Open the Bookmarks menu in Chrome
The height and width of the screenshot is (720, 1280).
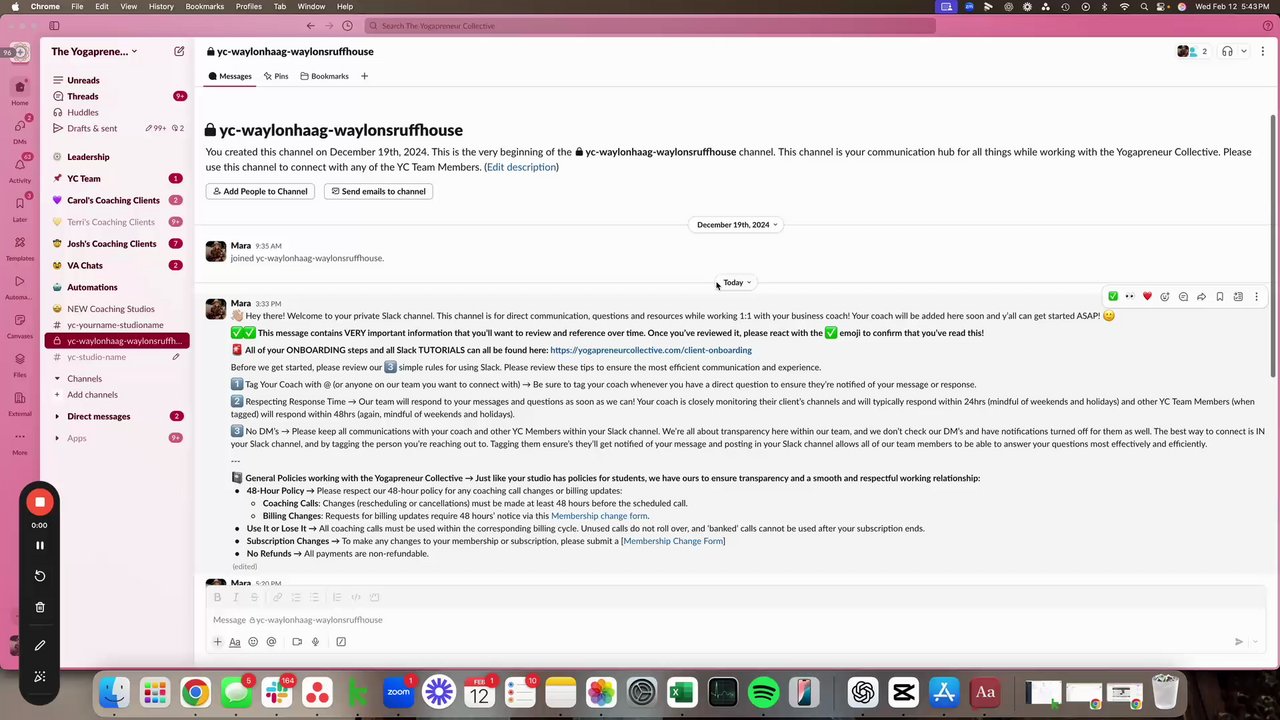click(204, 6)
